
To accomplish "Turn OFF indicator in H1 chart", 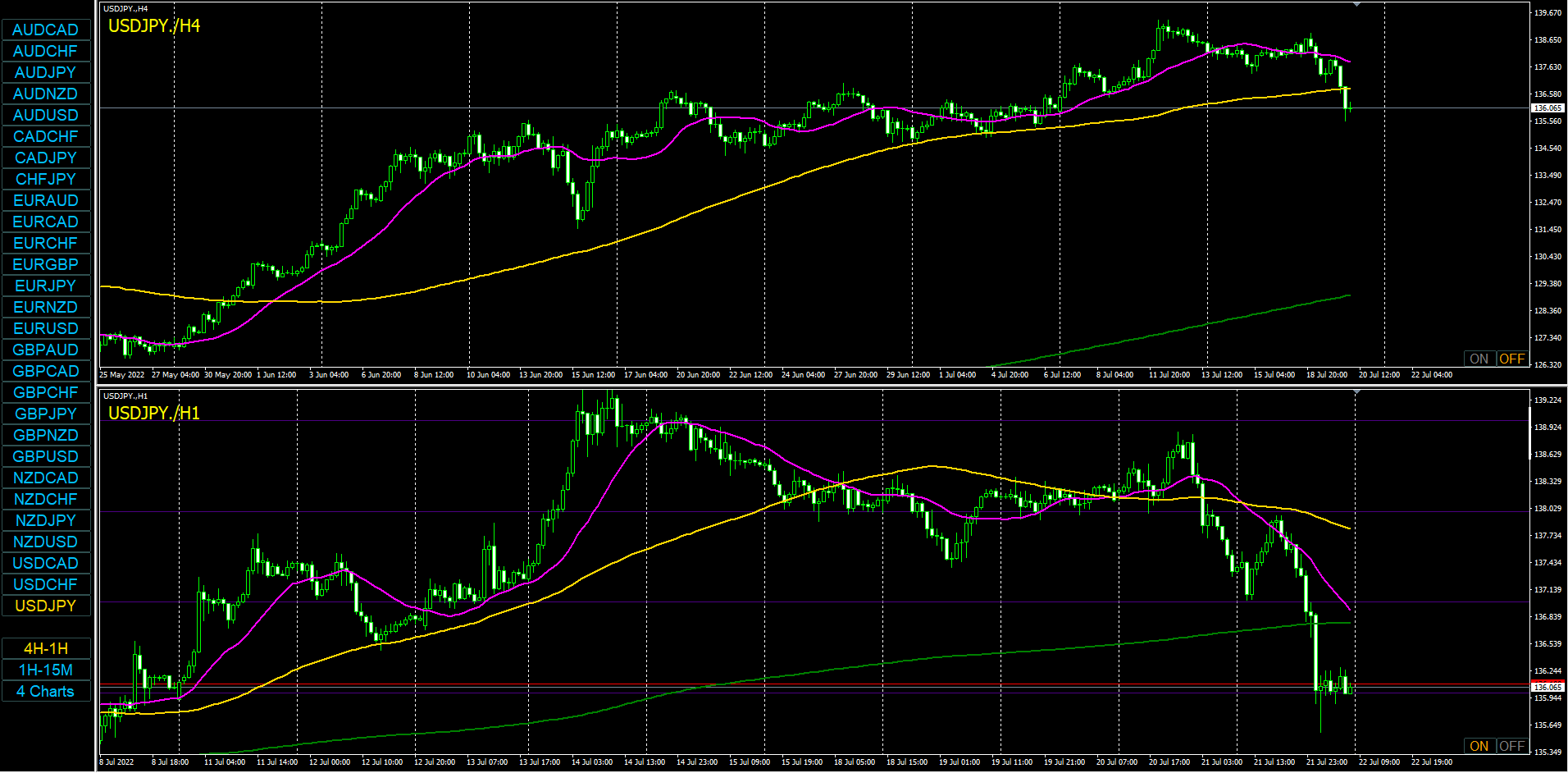I will [1511, 746].
